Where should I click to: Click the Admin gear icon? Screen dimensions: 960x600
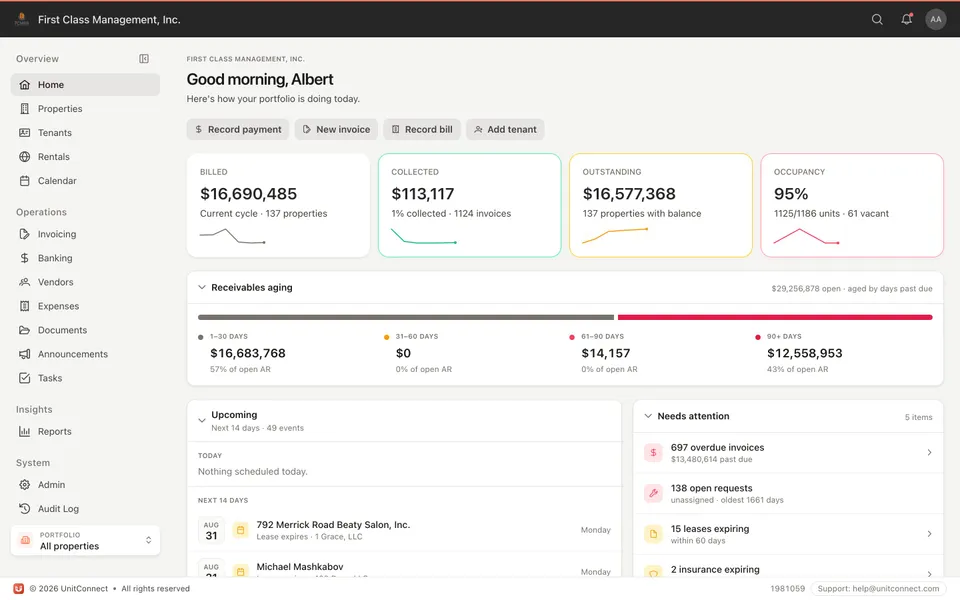click(24, 484)
